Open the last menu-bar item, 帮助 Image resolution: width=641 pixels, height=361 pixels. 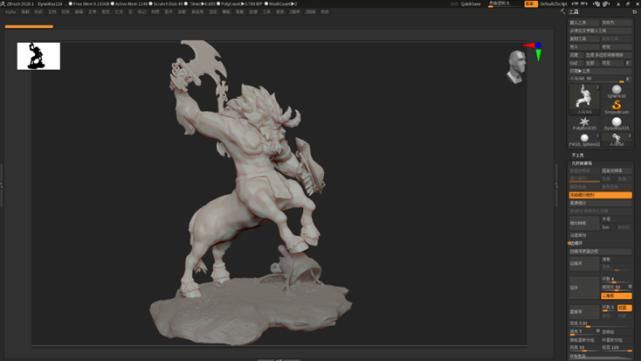coord(325,12)
